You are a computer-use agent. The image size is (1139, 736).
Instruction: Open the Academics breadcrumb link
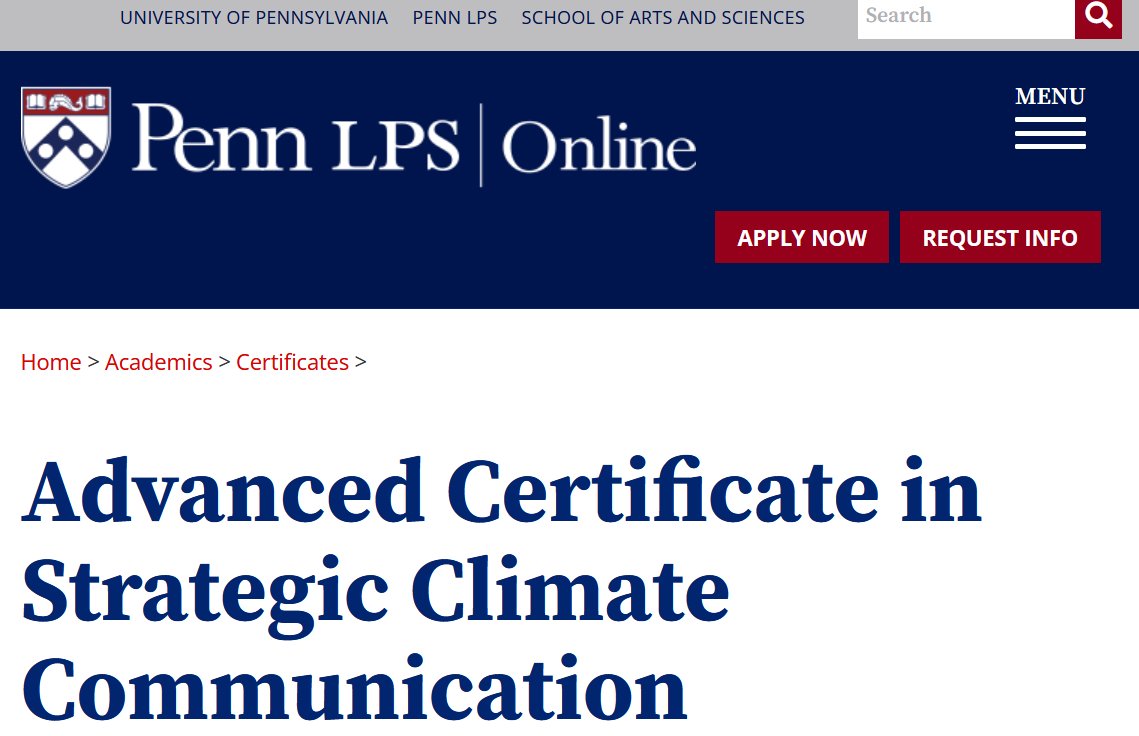[158, 362]
